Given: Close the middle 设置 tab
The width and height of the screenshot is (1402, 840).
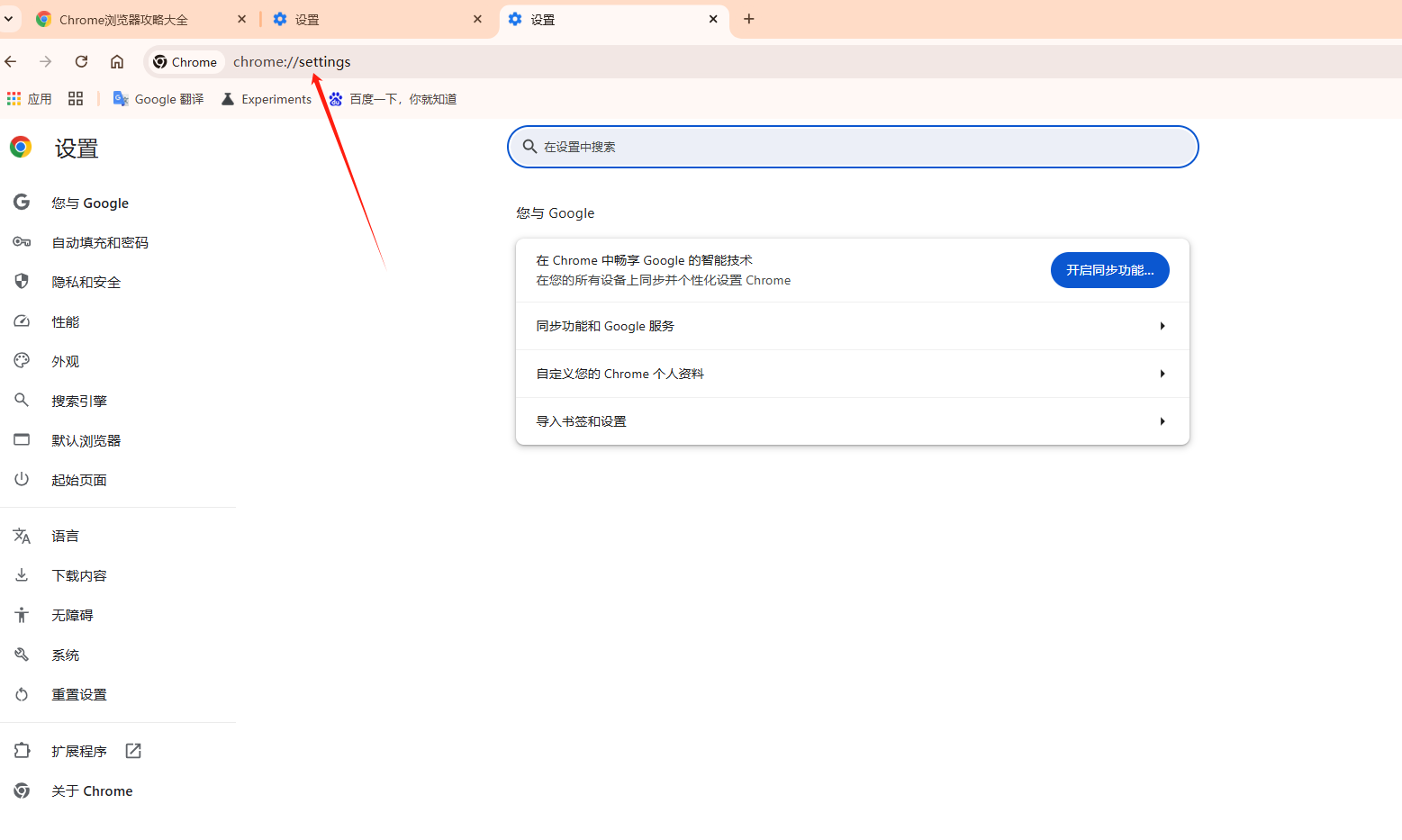Looking at the screenshot, I should pyautogui.click(x=478, y=19).
